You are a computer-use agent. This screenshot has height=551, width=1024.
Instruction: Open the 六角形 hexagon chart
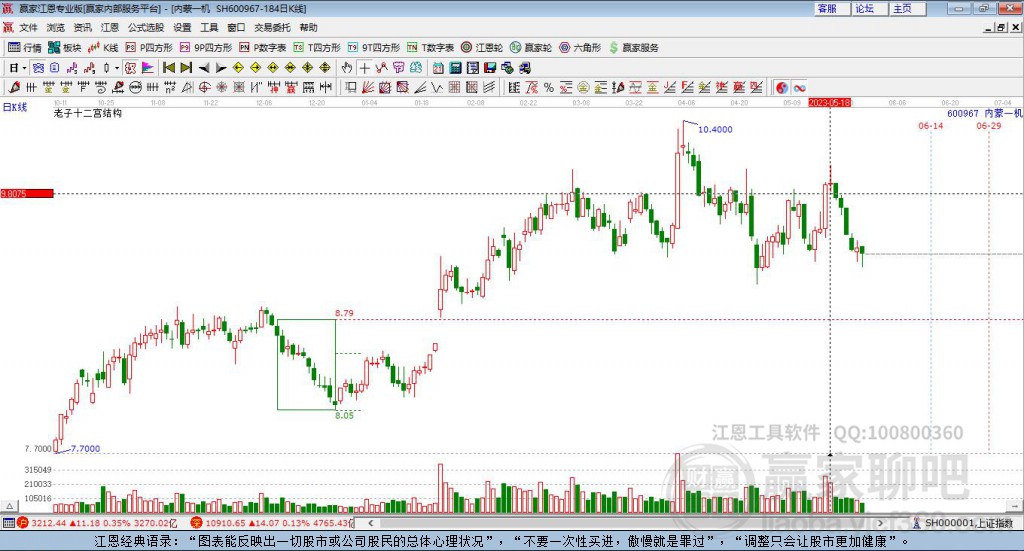tap(580, 48)
